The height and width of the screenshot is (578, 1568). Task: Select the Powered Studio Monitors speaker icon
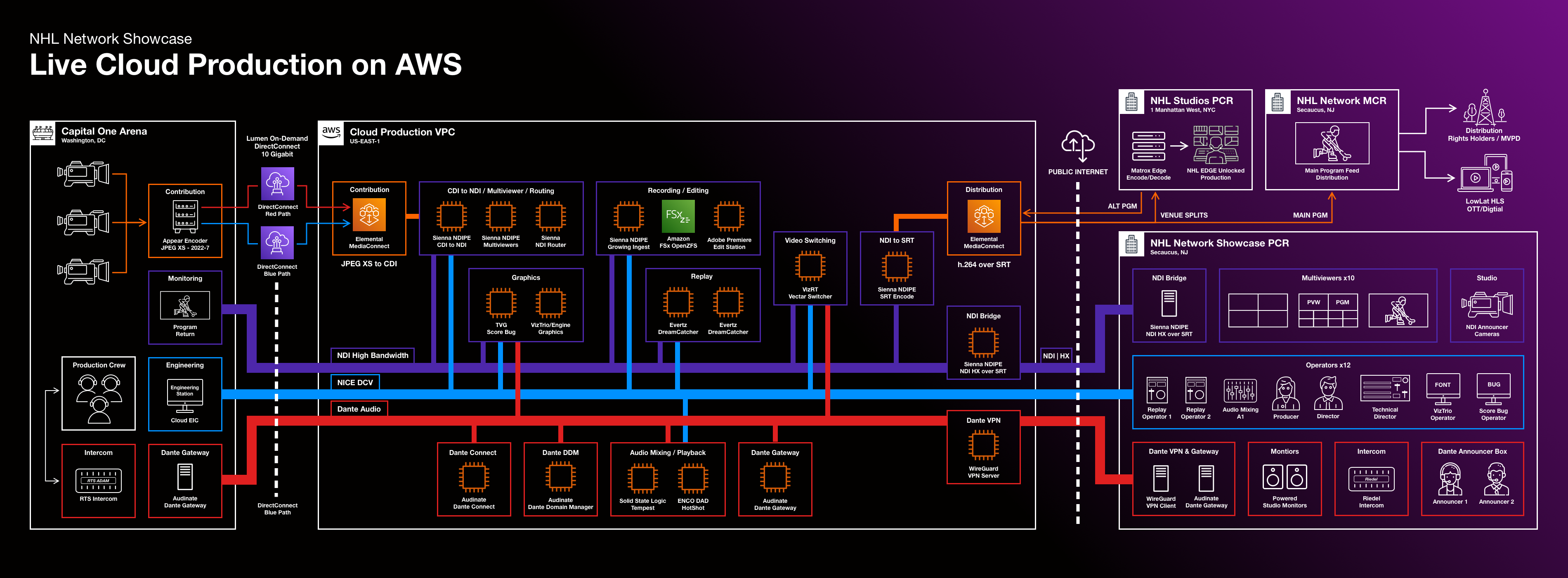(x=1285, y=478)
